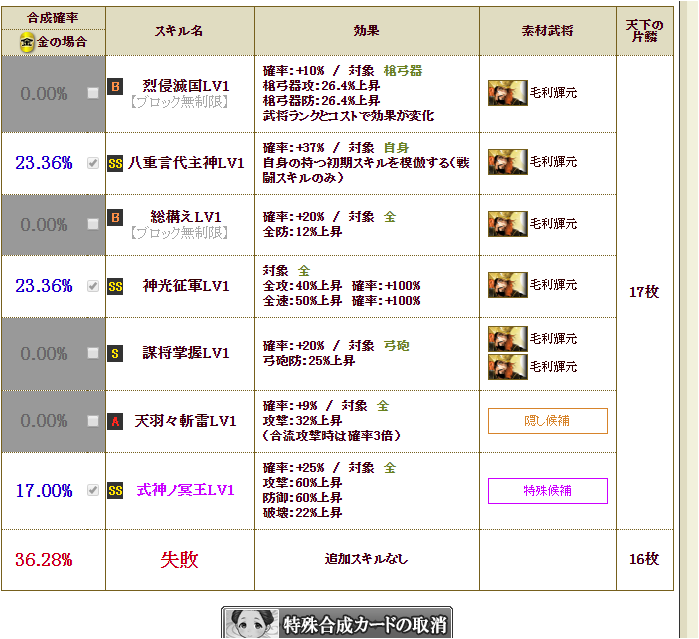Toggle the checkbox for 弐神ノ冥王LV1
This screenshot has height=639, width=699.
pyautogui.click(x=93, y=490)
